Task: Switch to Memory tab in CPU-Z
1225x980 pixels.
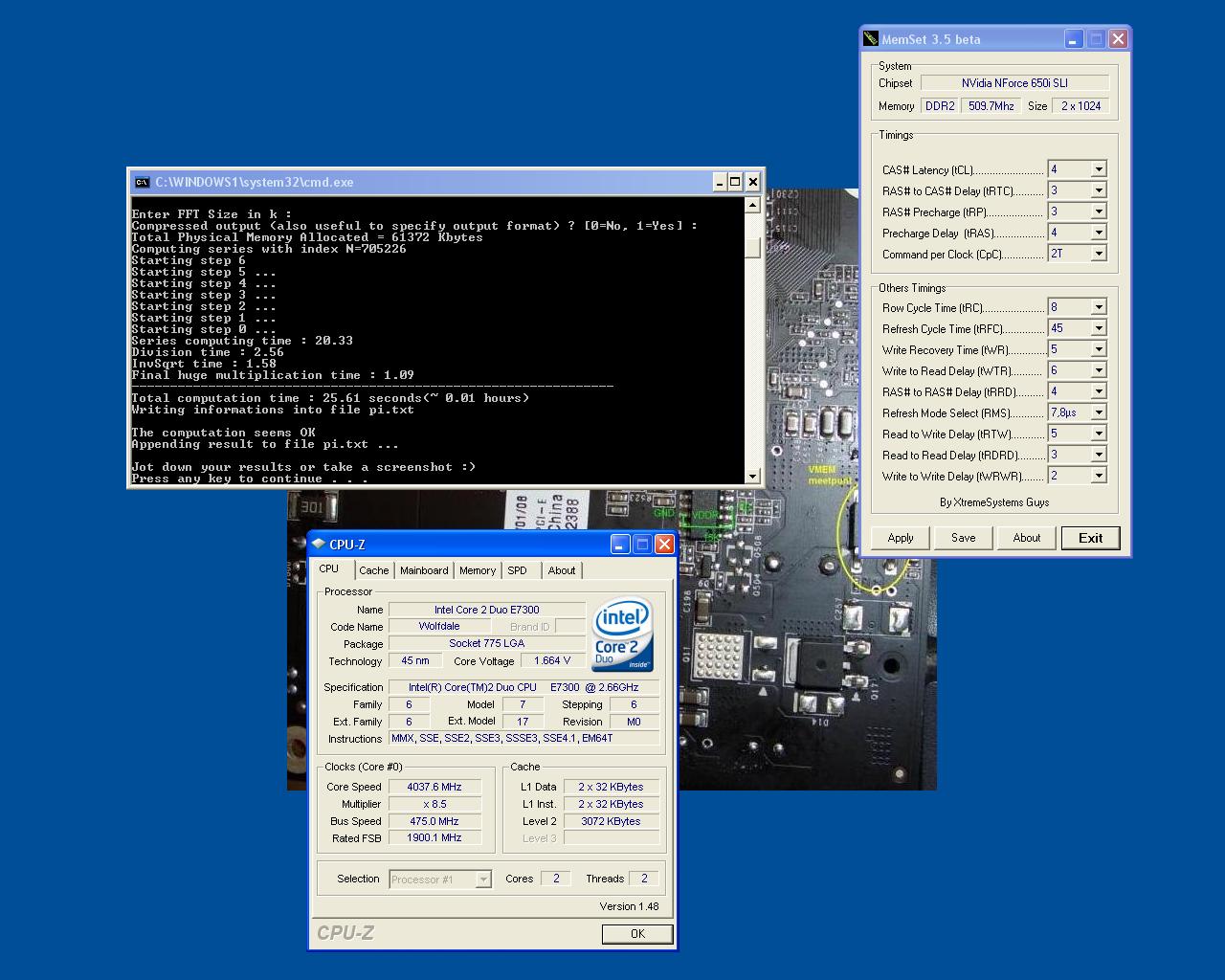Action: (478, 570)
